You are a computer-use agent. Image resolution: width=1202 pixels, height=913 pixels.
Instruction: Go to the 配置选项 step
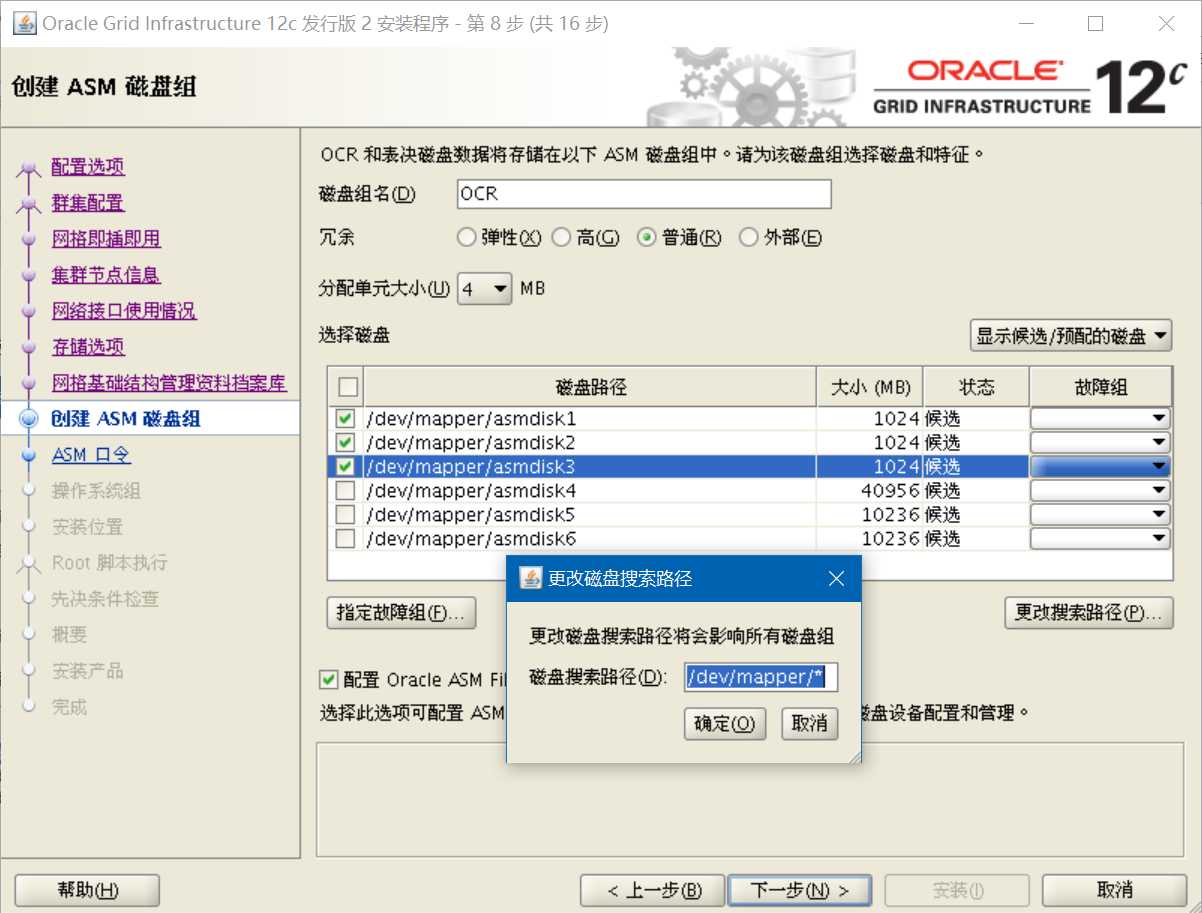88,167
